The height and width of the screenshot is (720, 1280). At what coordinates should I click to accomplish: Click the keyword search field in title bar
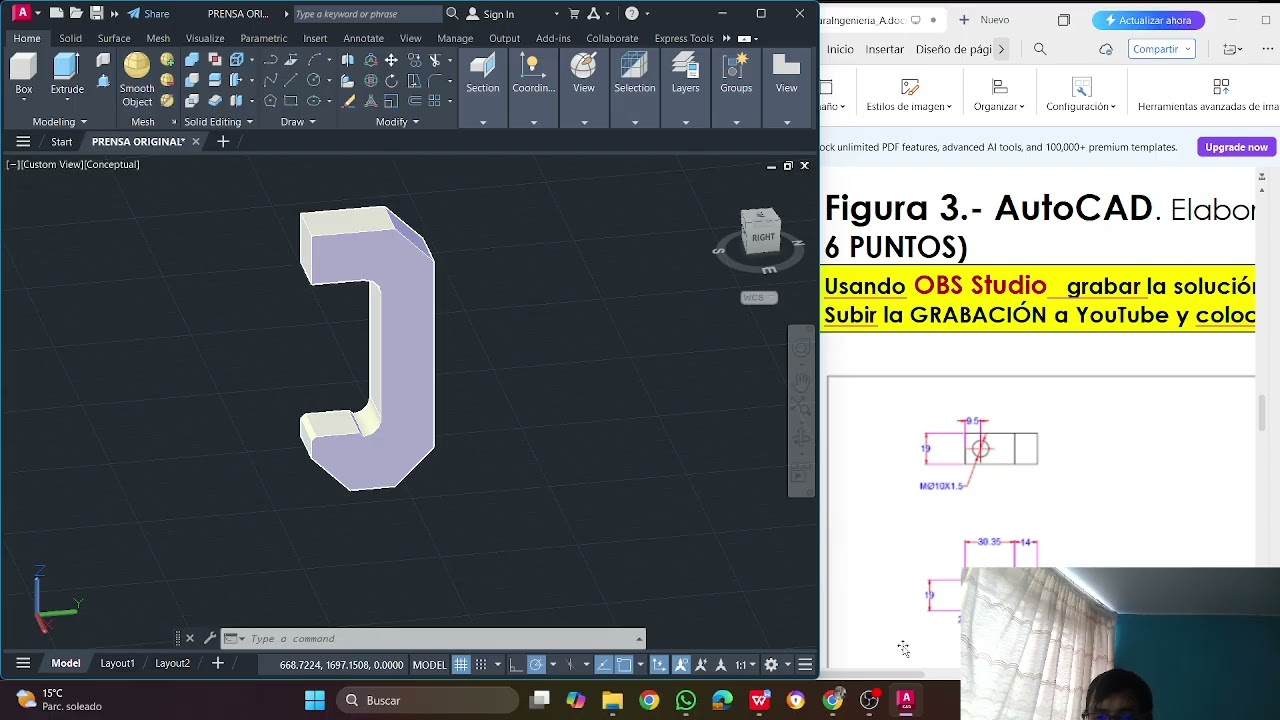366,14
